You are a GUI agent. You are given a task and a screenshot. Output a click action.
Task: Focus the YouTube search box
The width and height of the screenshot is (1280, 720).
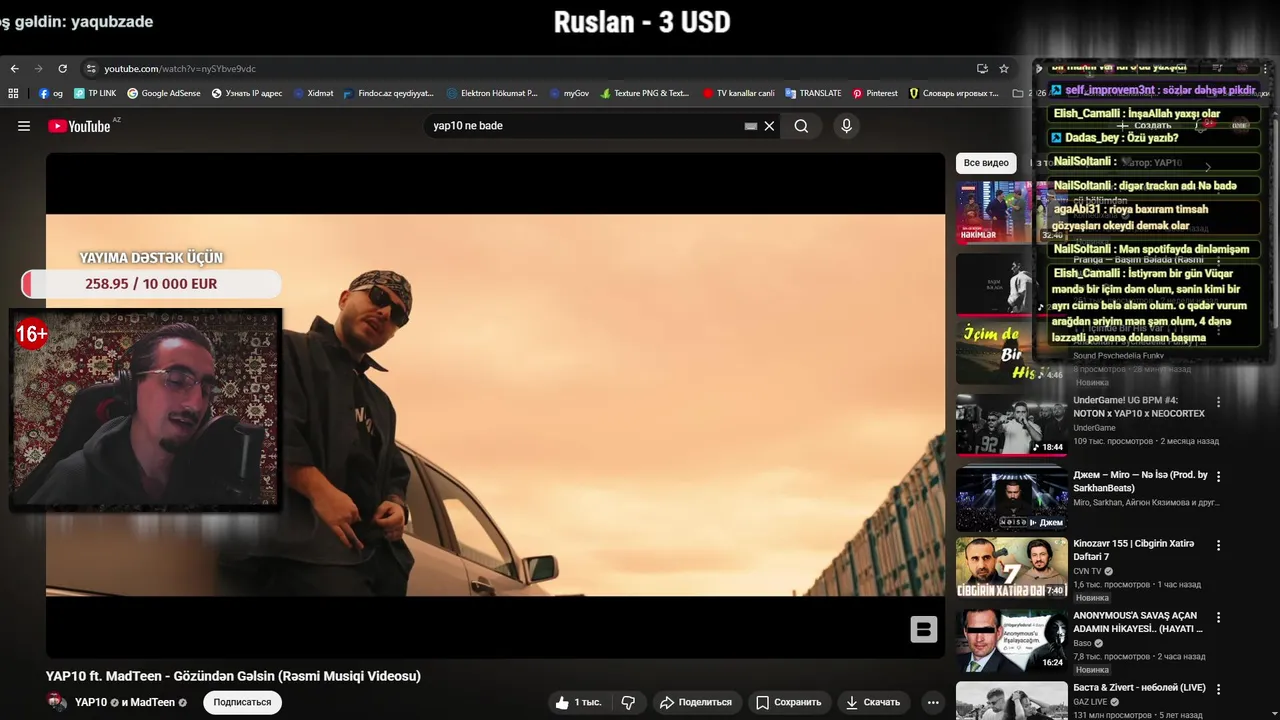click(585, 126)
